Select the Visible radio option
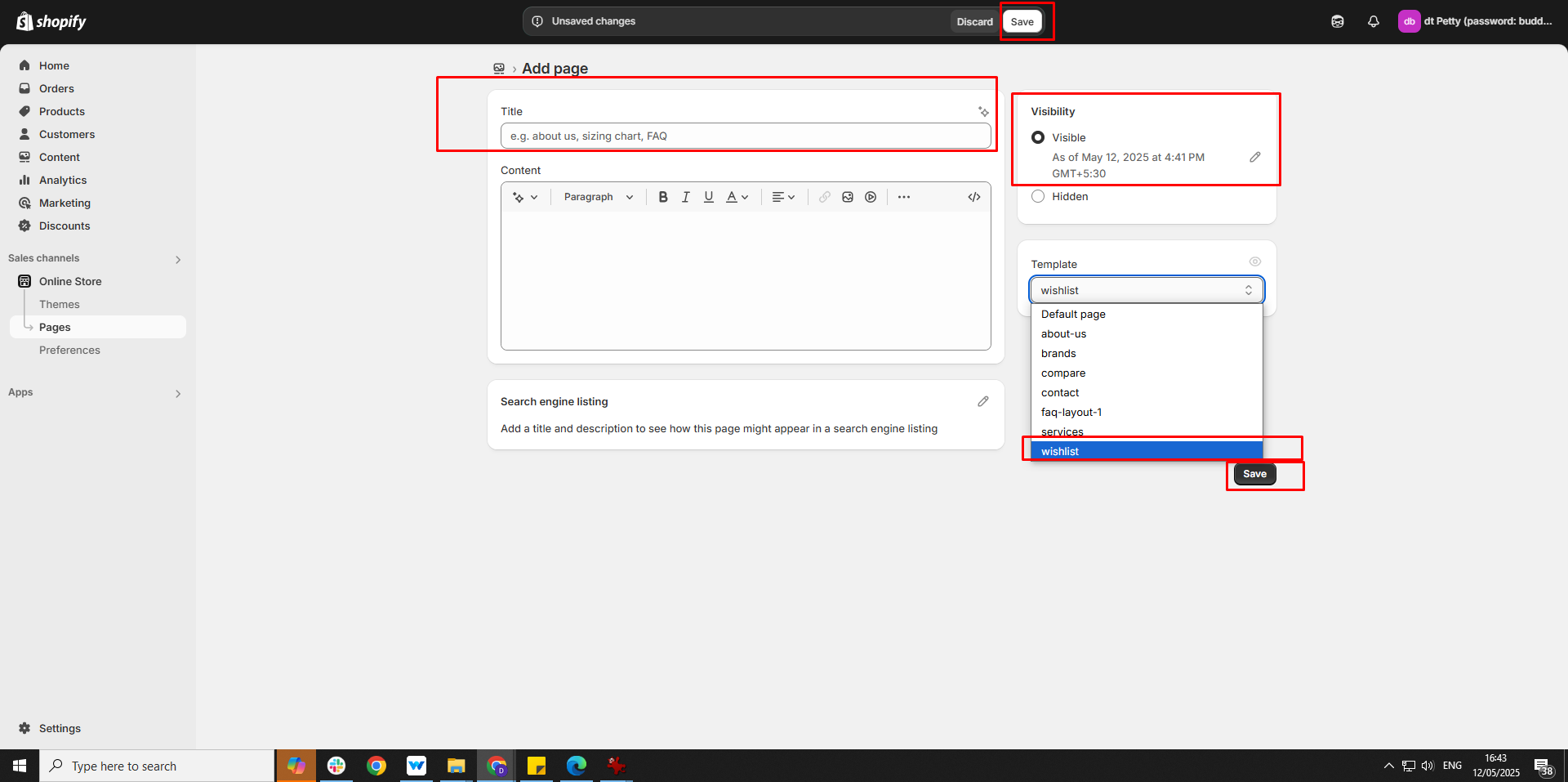 coord(1038,137)
